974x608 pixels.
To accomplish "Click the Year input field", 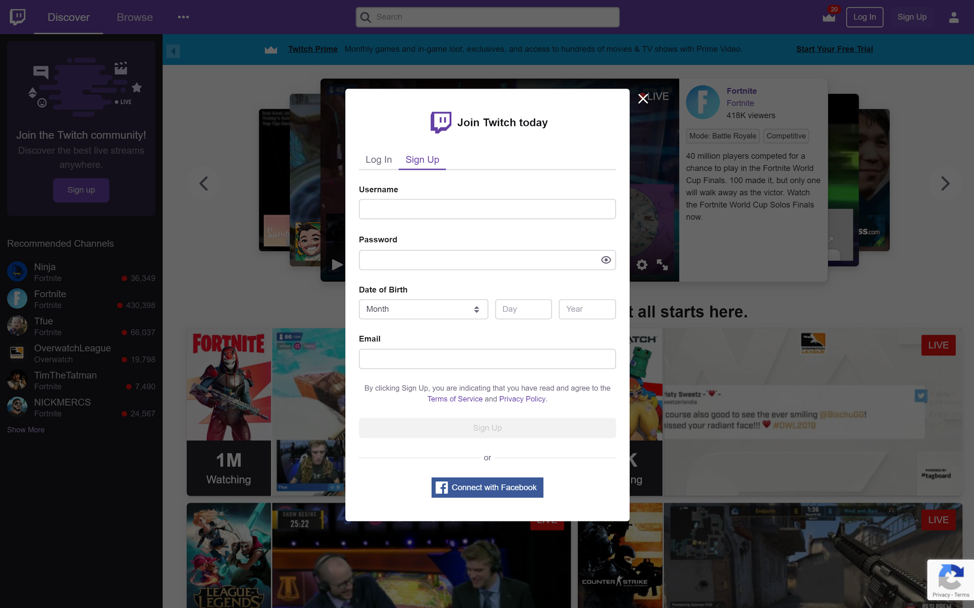I will click(x=587, y=309).
